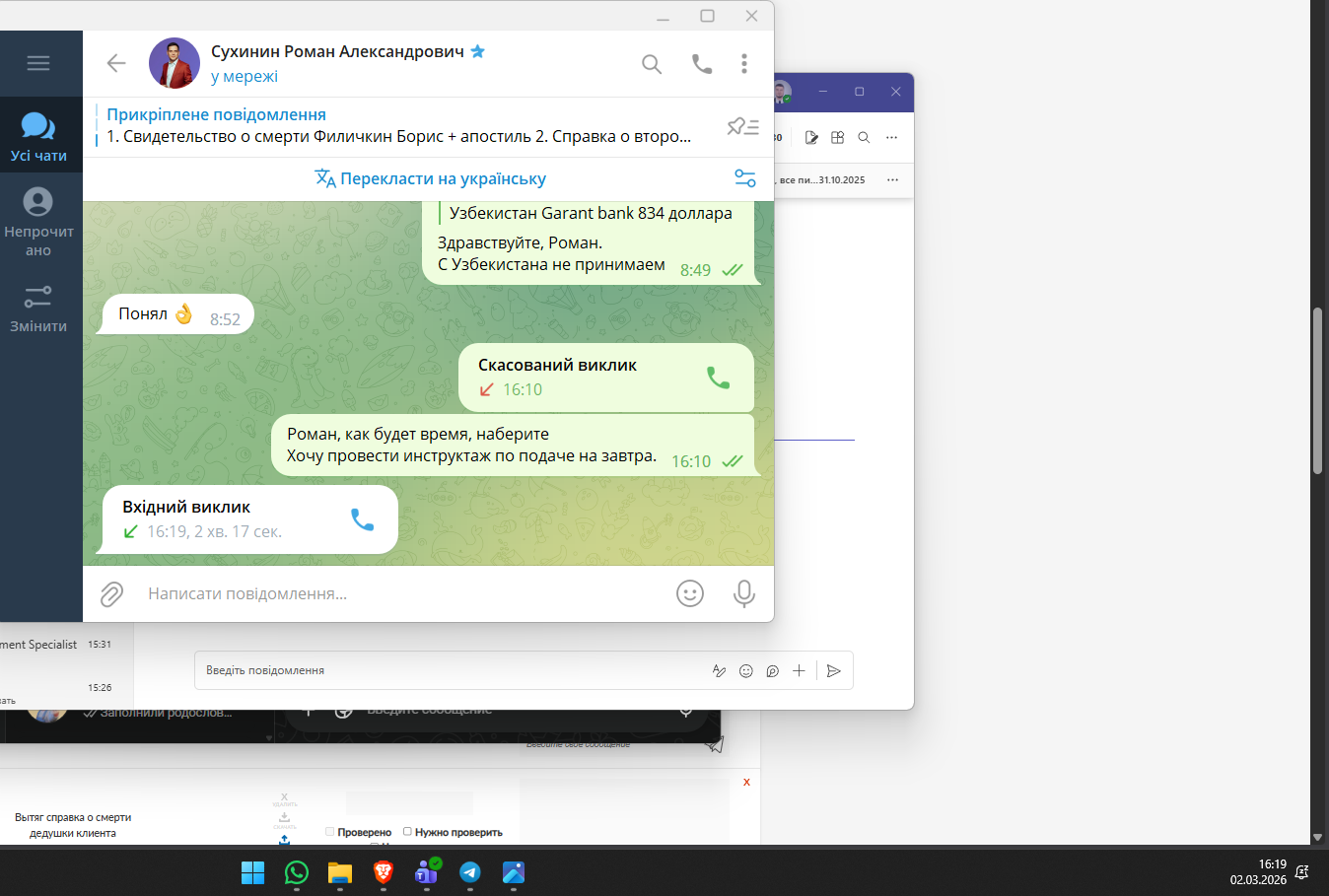The image size is (1329, 896).
Task: Open the Photos app on the taskbar
Action: (514, 872)
